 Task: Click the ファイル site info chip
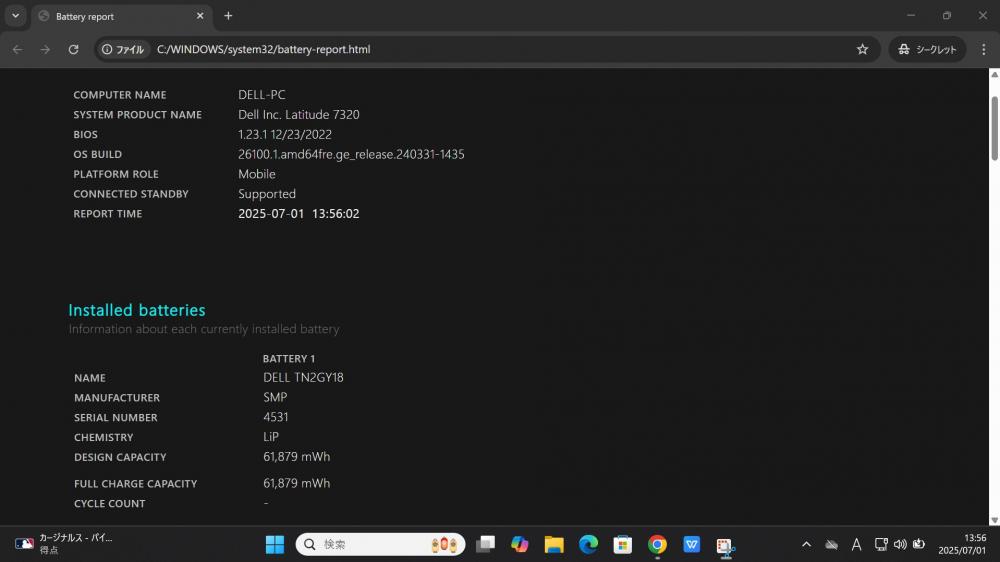[x=124, y=49]
